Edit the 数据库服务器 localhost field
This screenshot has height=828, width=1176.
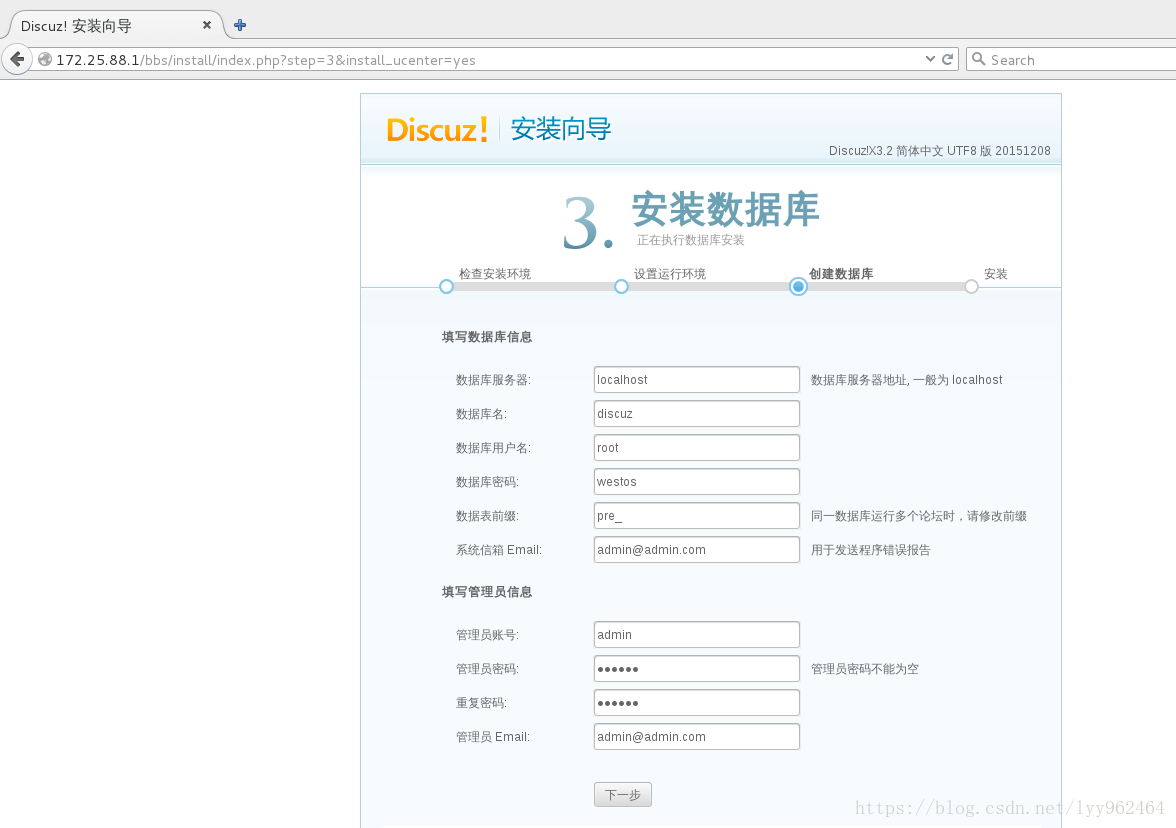tap(697, 380)
